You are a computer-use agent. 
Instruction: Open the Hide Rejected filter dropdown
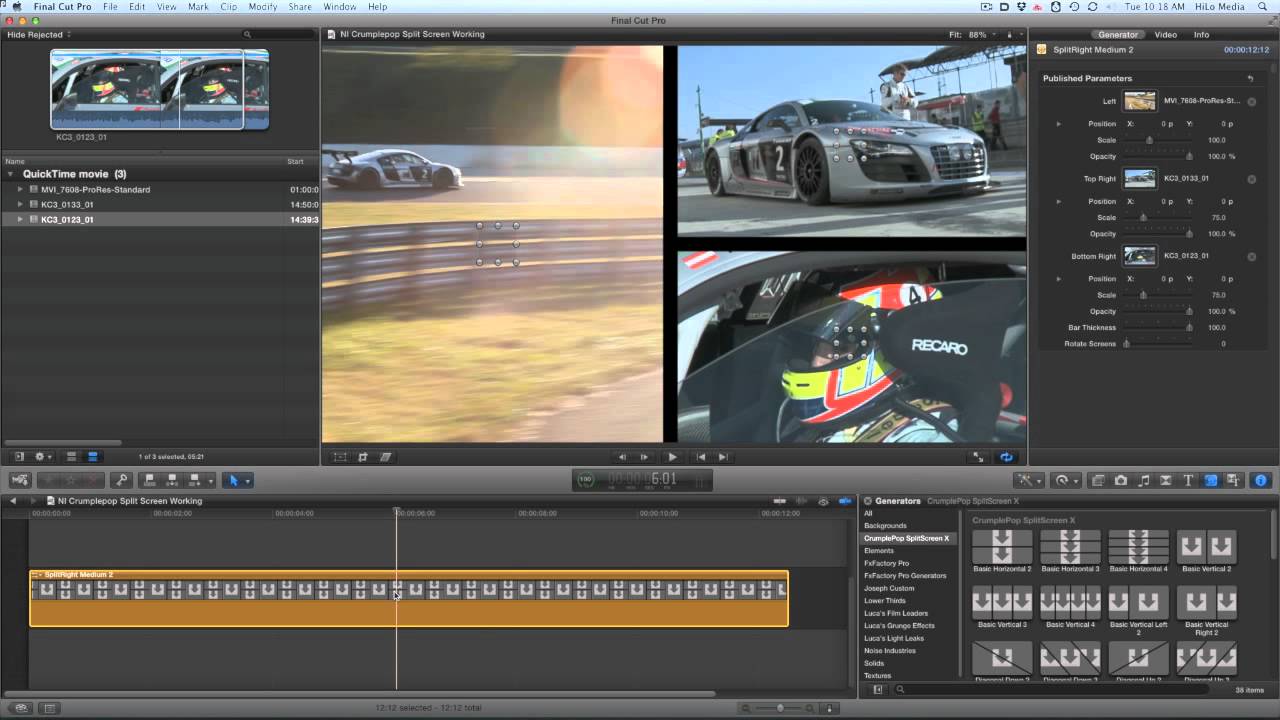pos(40,34)
